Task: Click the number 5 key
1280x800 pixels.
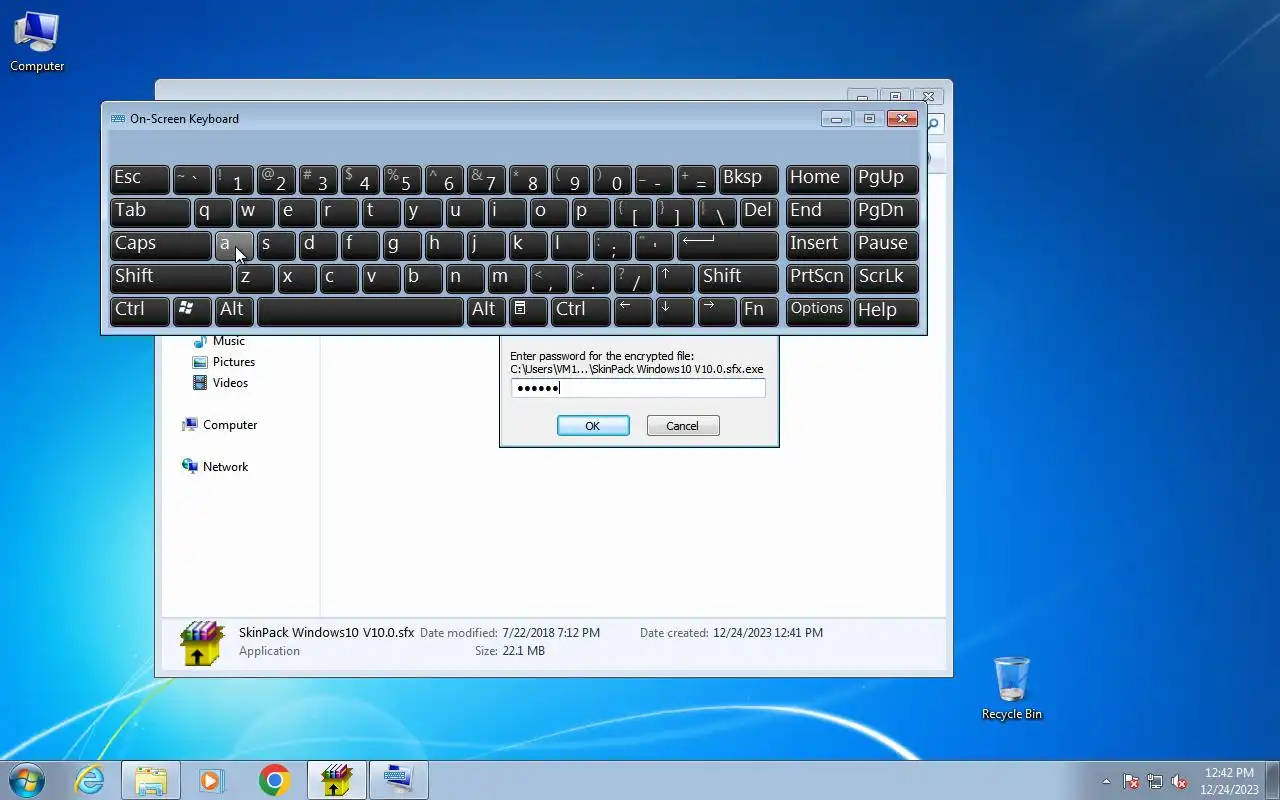Action: (x=402, y=179)
